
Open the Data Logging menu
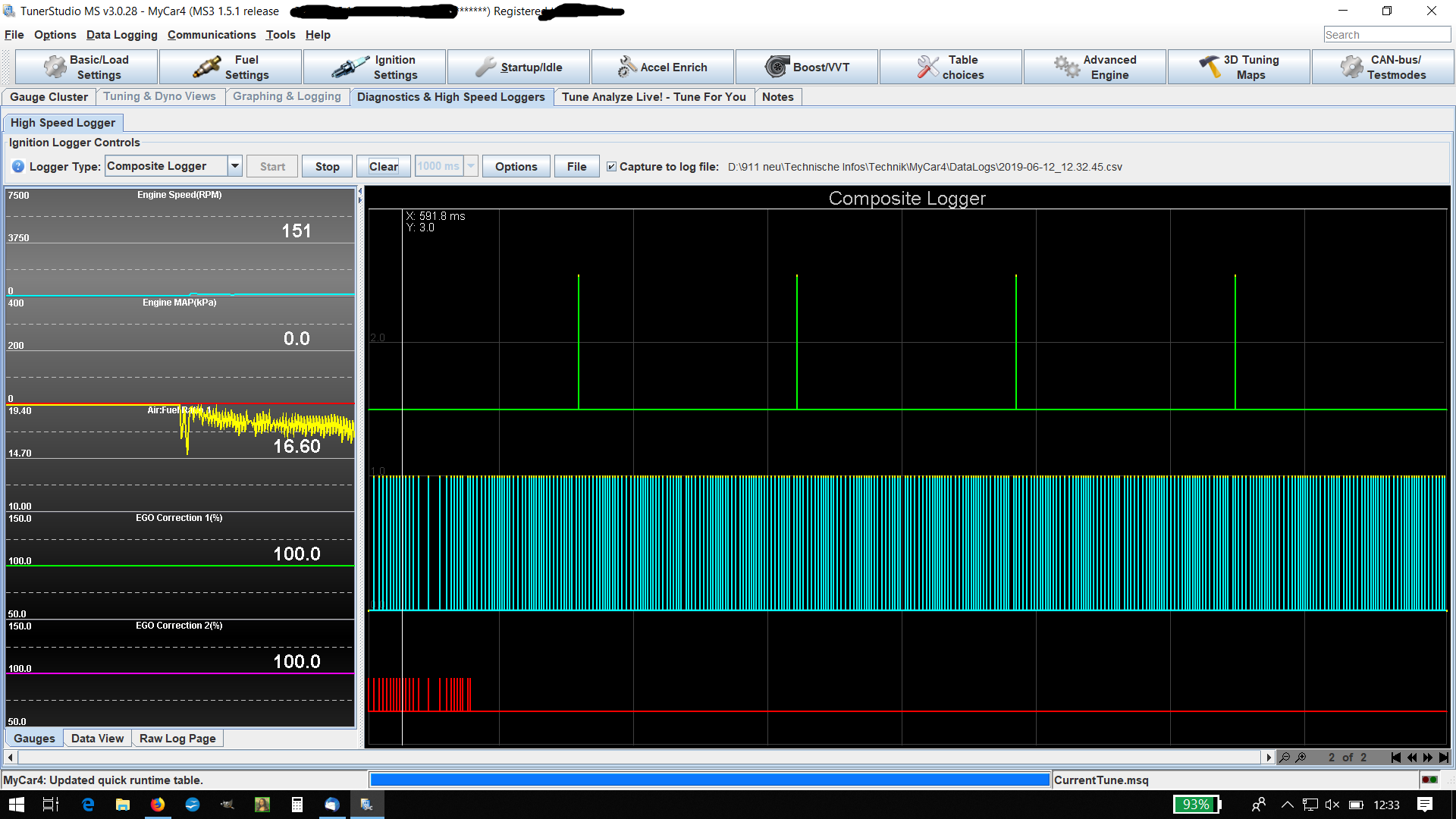[x=121, y=35]
